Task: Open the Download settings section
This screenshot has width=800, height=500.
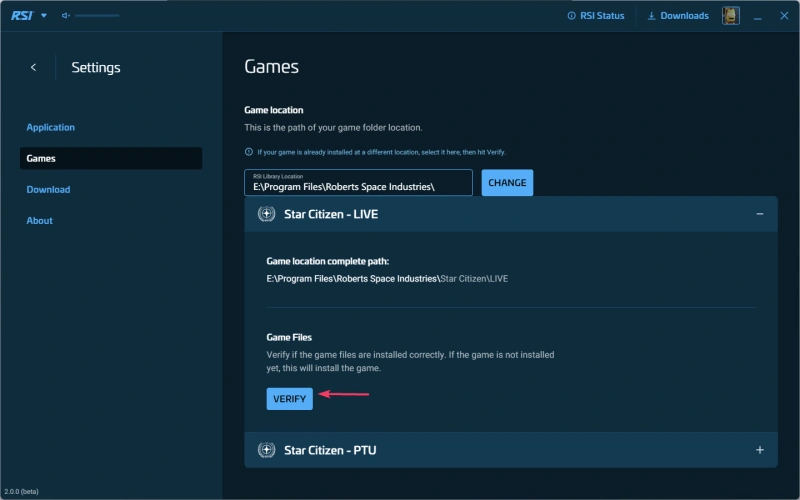Action: pyautogui.click(x=48, y=189)
